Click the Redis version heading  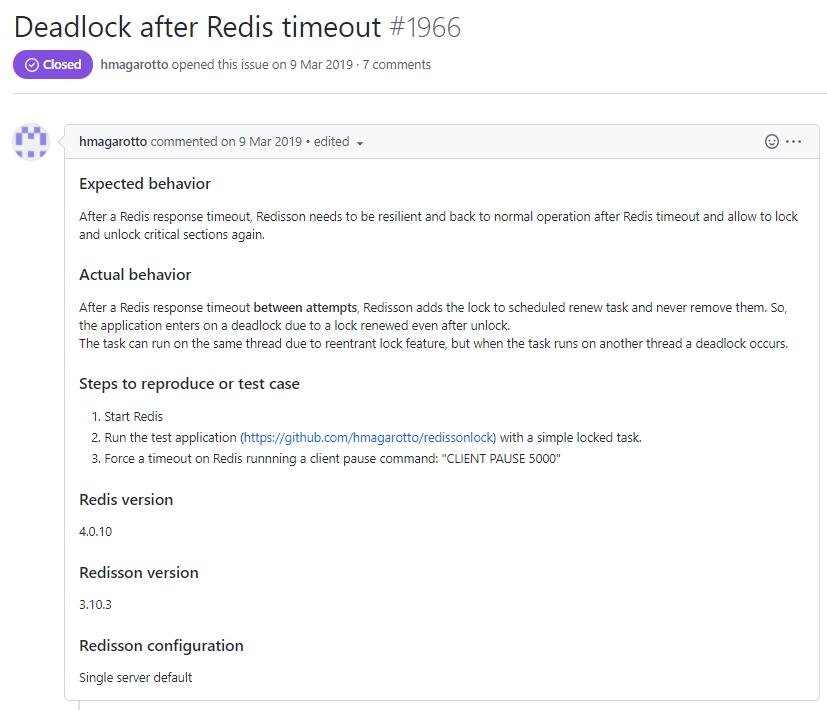point(126,500)
